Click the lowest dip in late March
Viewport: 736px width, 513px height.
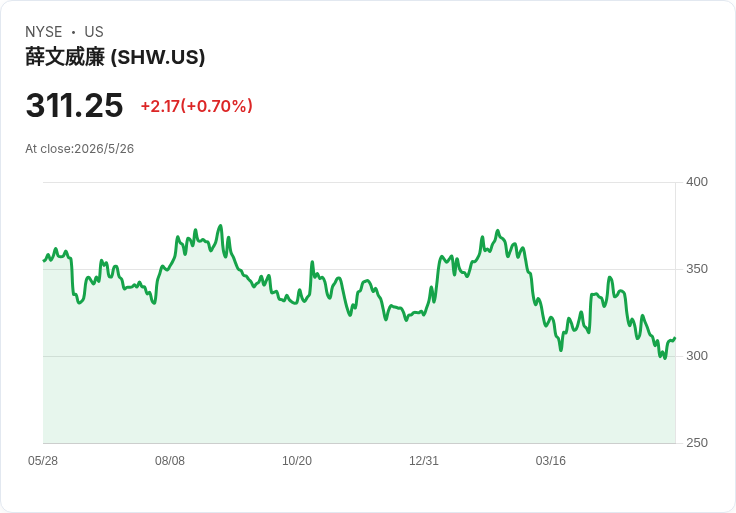click(561, 350)
